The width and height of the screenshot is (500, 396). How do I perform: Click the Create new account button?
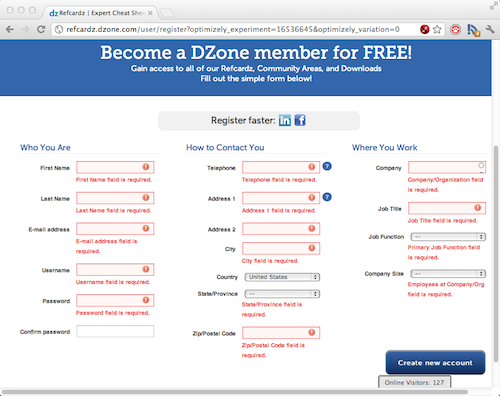435,362
